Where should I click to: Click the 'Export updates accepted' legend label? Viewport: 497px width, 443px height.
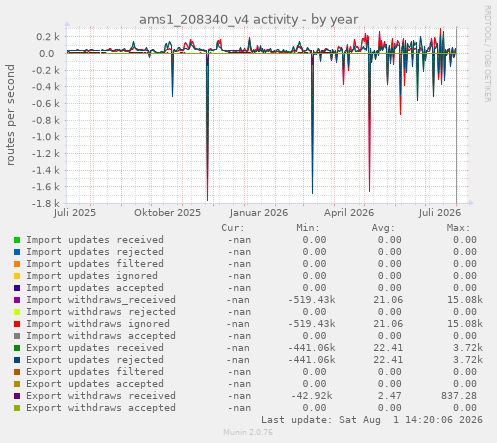95,384
